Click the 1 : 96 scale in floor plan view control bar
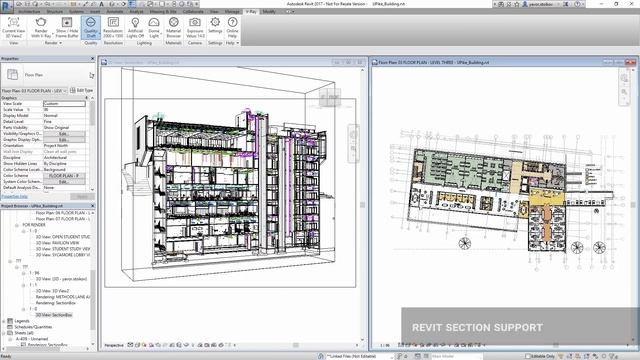 pos(384,345)
